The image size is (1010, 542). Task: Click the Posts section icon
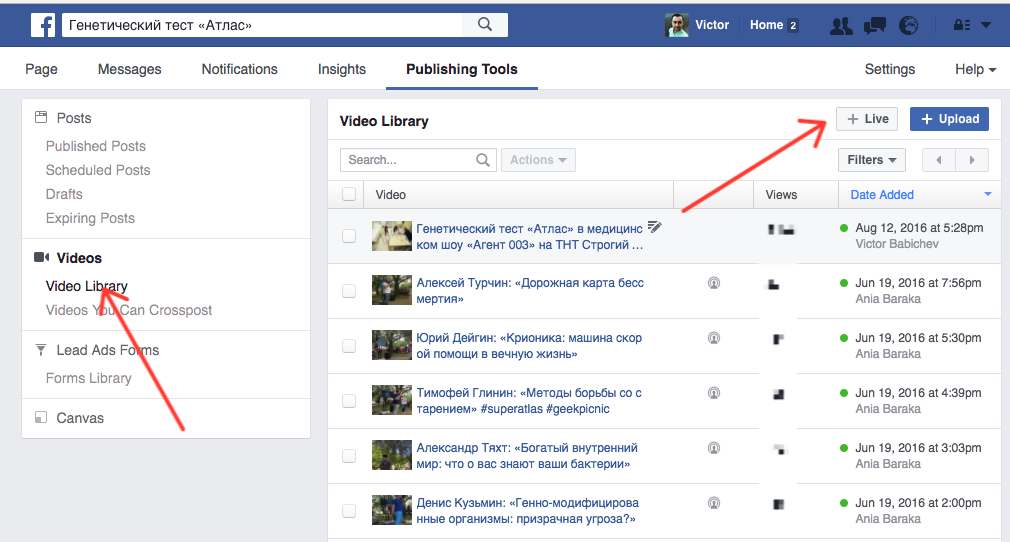41,117
